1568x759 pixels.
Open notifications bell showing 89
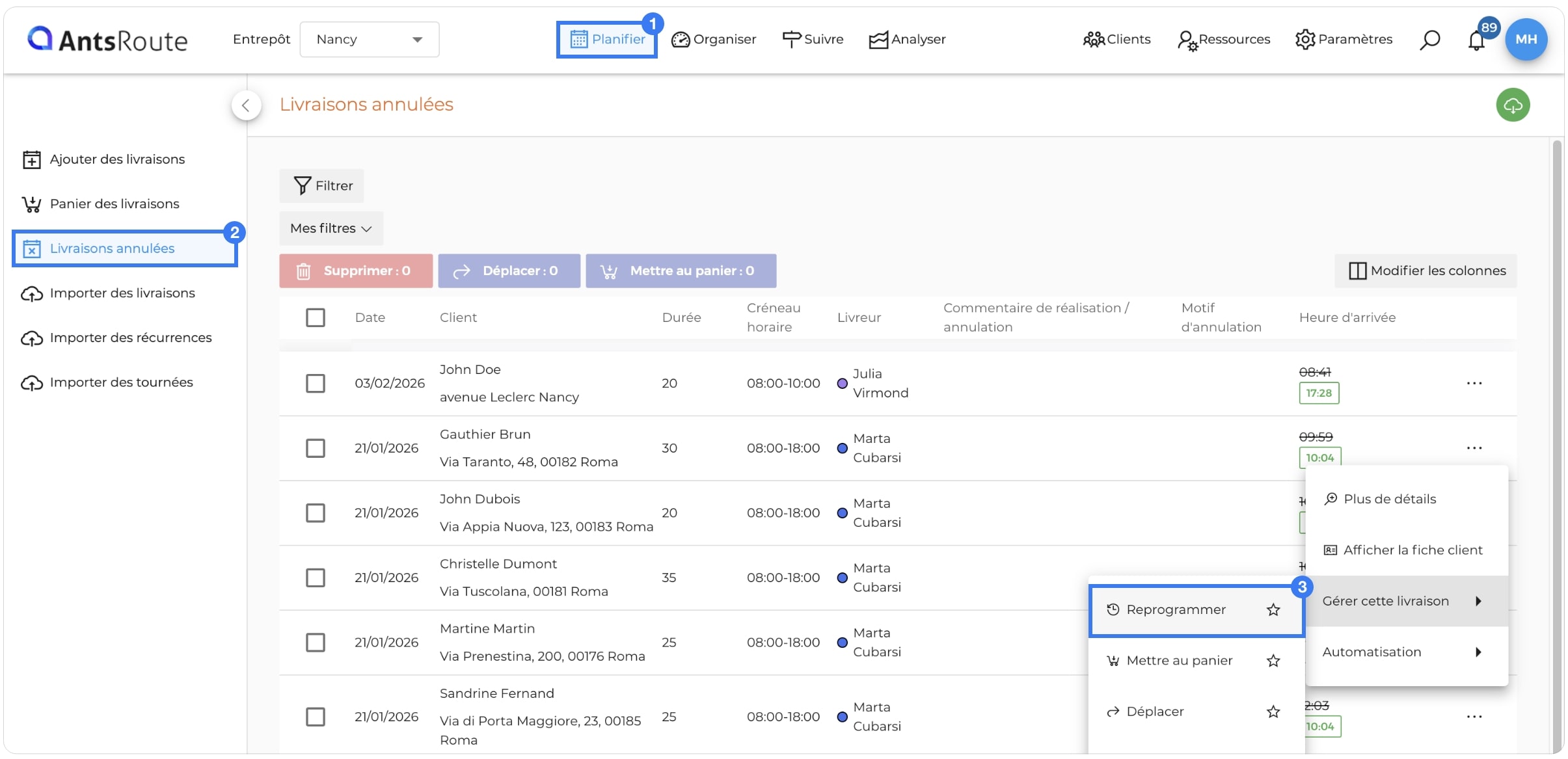tap(1476, 41)
